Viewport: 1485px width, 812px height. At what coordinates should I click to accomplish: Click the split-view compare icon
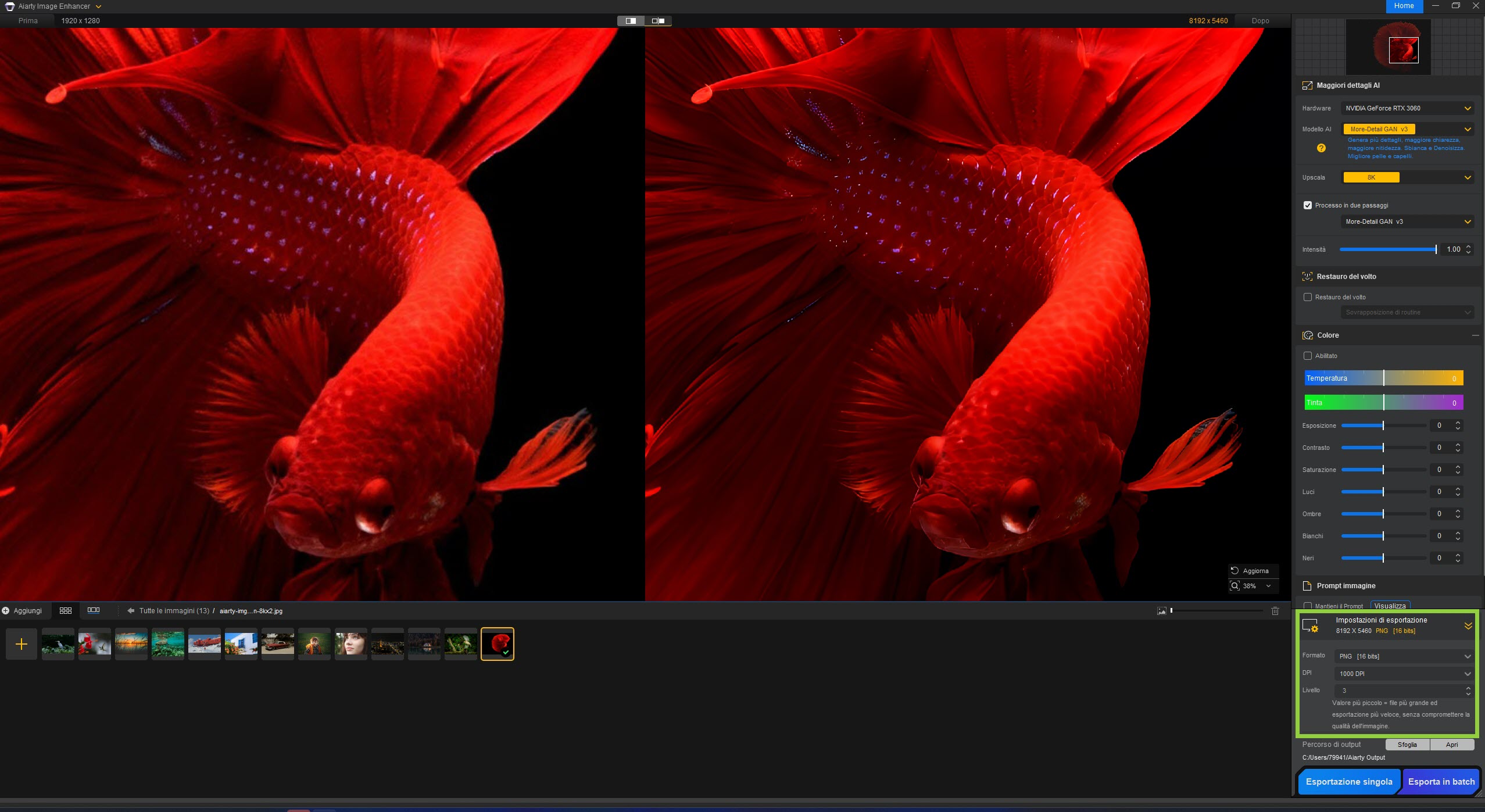click(631, 21)
